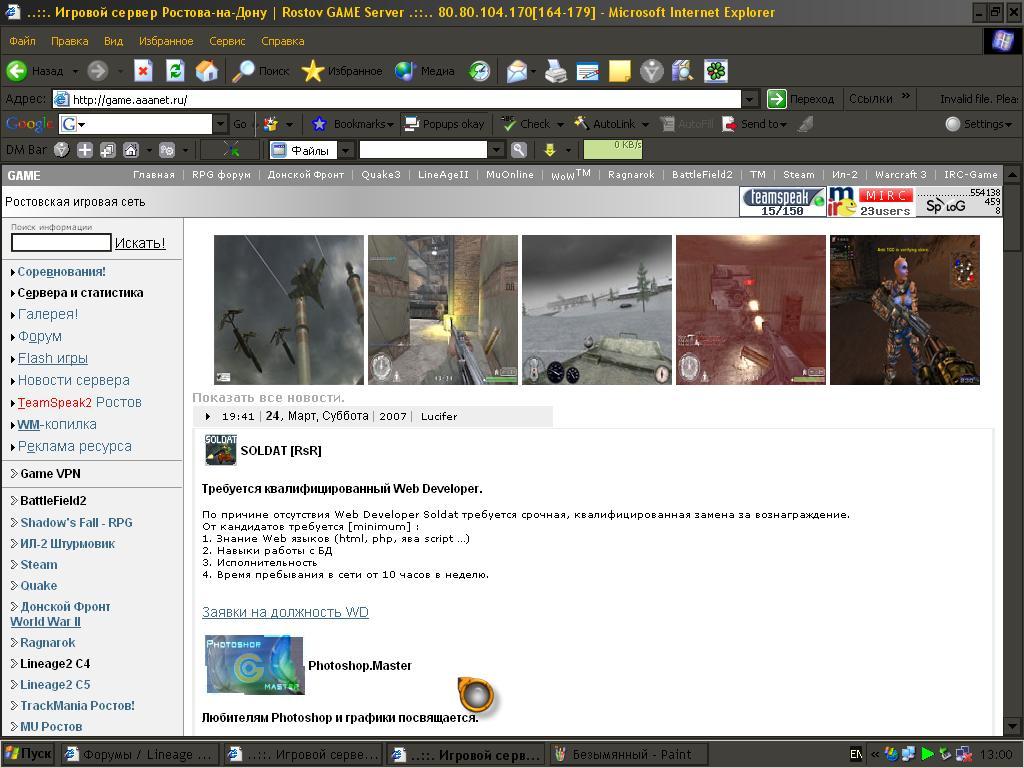Open the Избранное favorites star

(342, 71)
